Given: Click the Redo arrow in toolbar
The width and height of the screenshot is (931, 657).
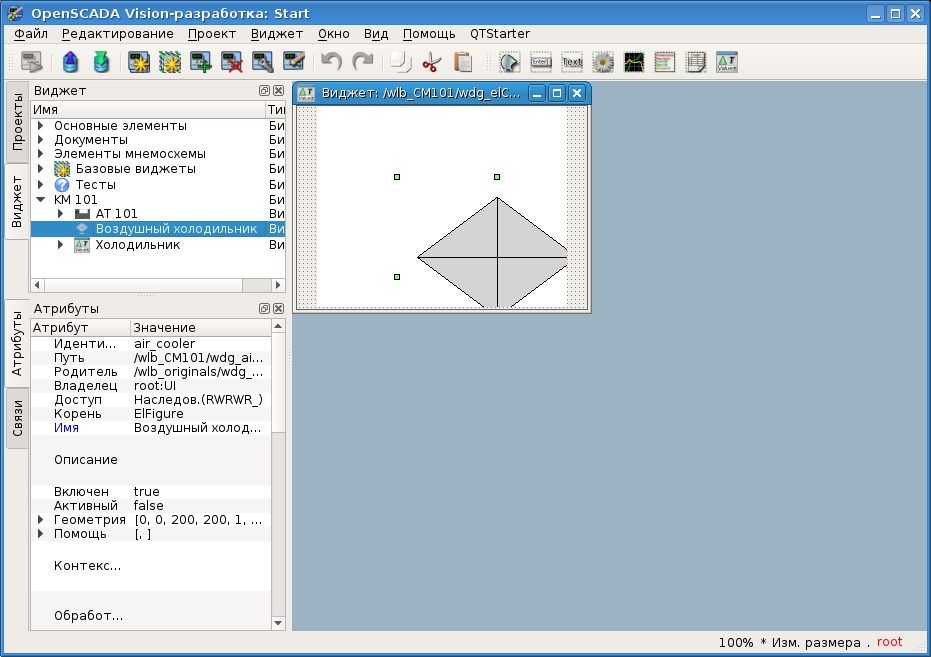Looking at the screenshot, I should coord(362,62).
